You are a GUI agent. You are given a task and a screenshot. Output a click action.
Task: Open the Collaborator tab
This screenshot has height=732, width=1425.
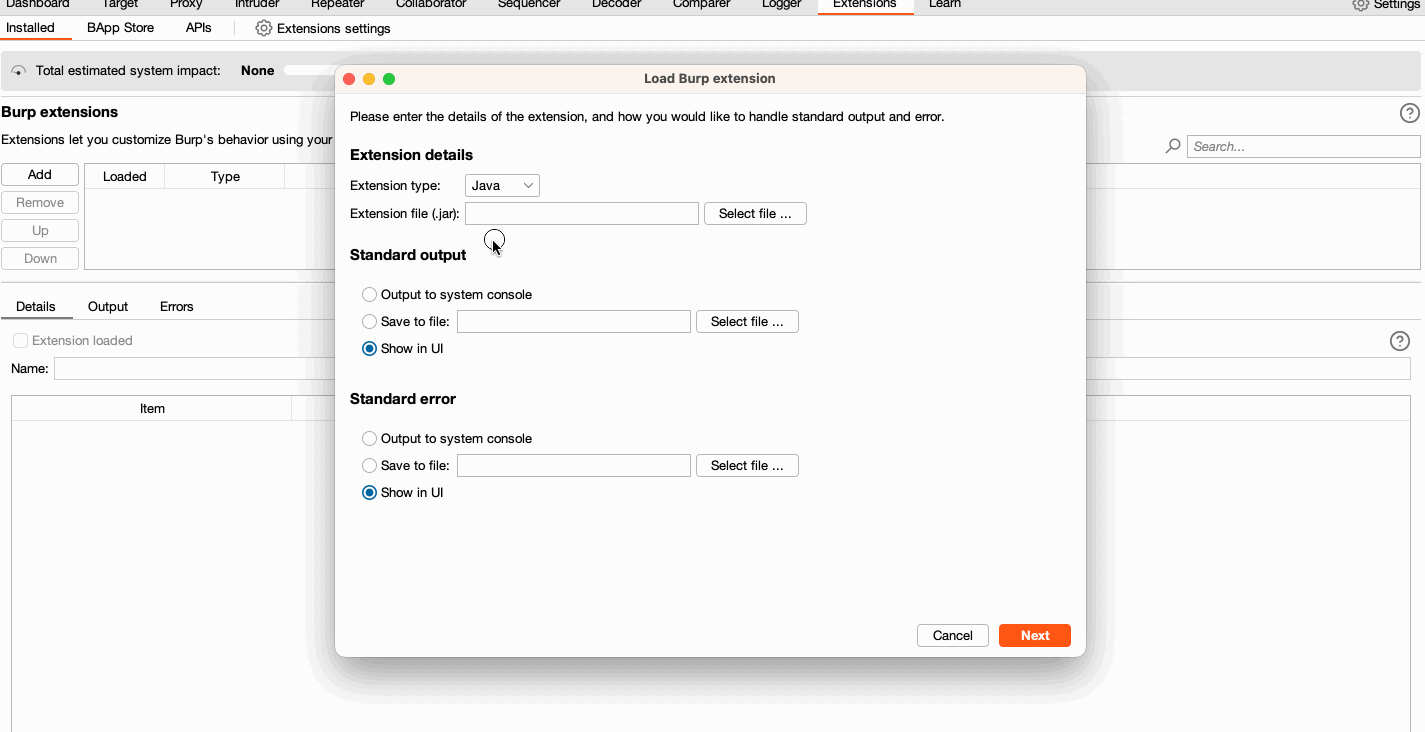click(x=431, y=5)
